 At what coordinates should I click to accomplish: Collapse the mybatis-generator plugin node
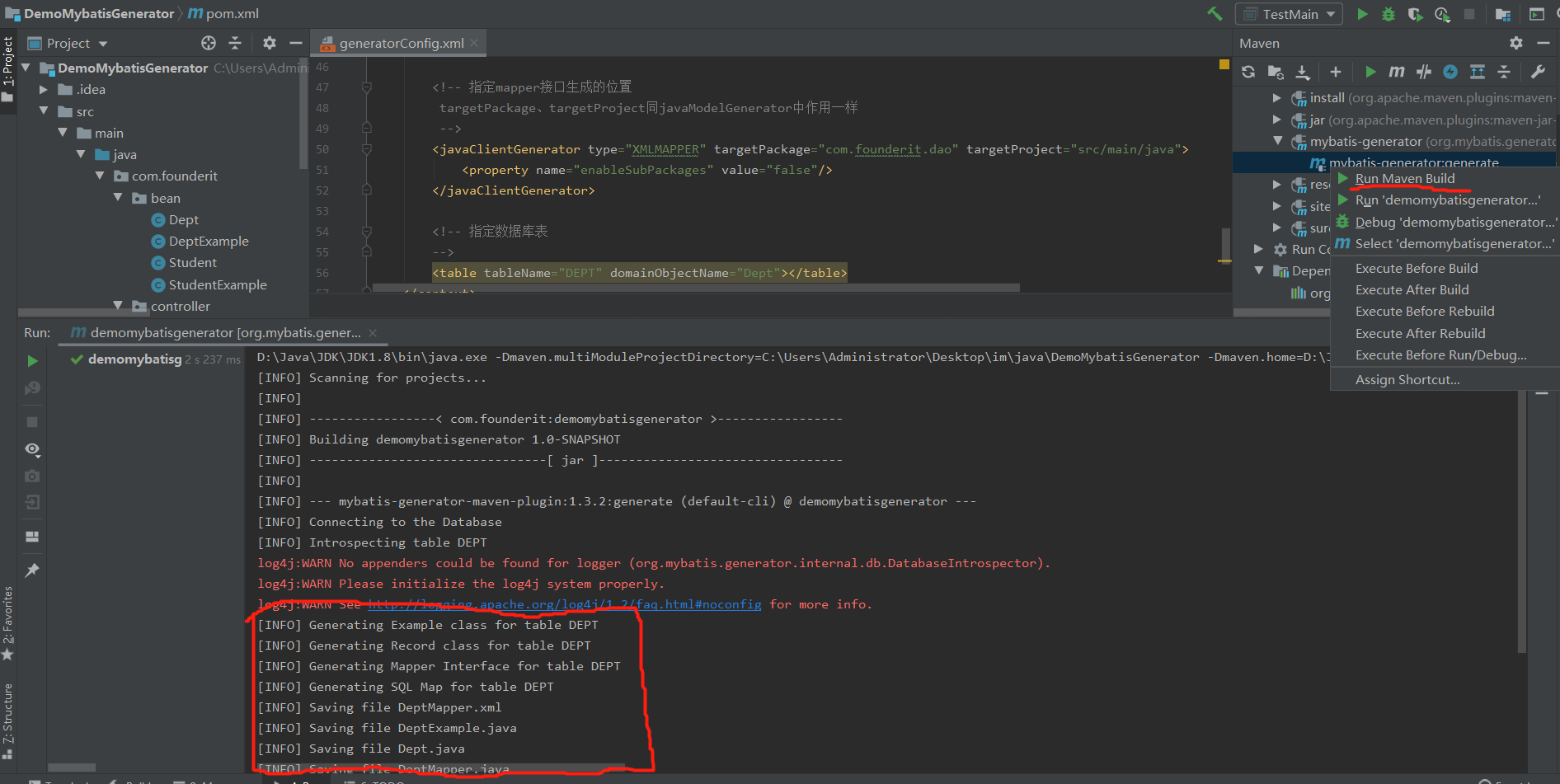click(x=1277, y=141)
